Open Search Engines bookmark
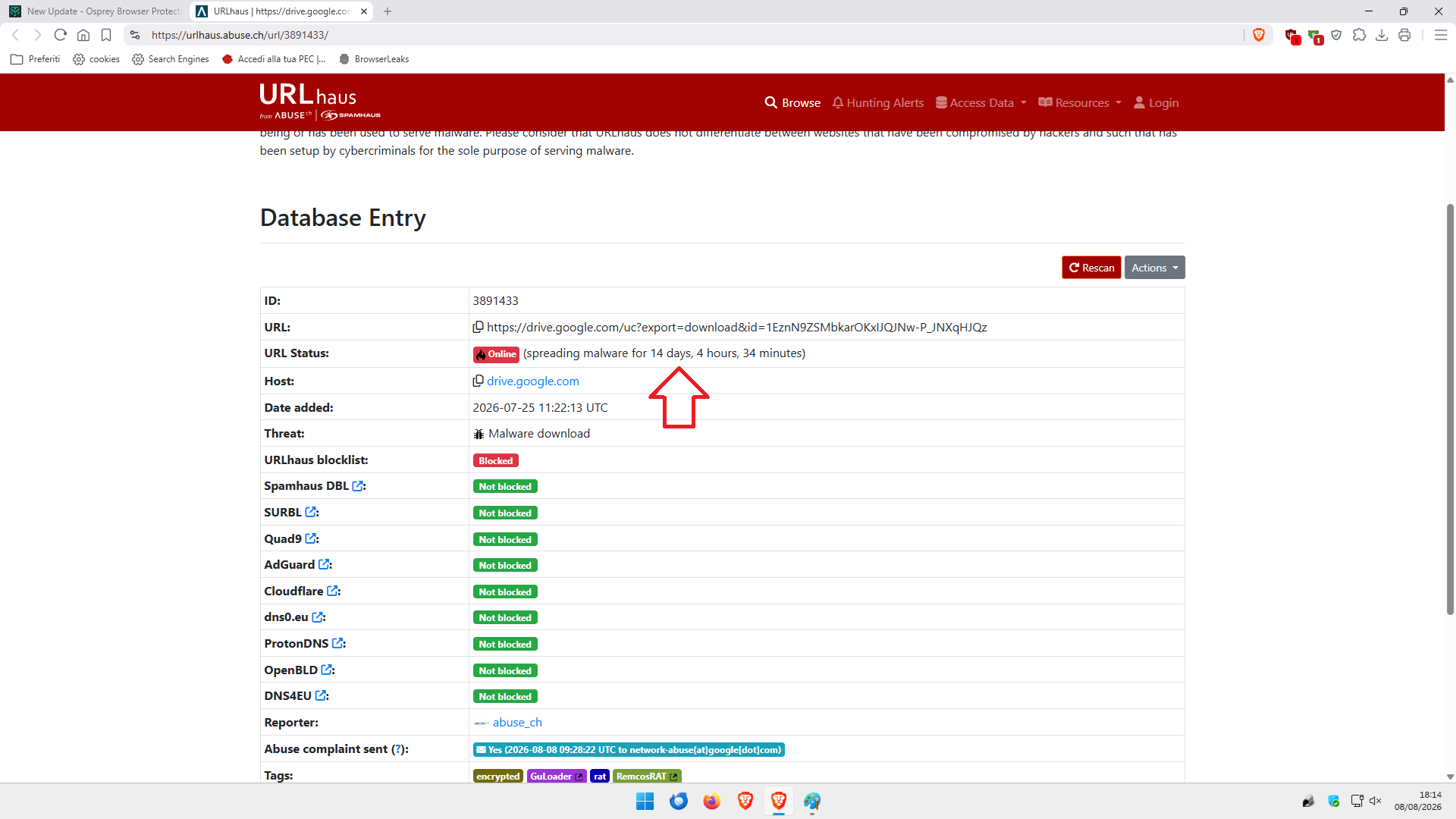 171,59
